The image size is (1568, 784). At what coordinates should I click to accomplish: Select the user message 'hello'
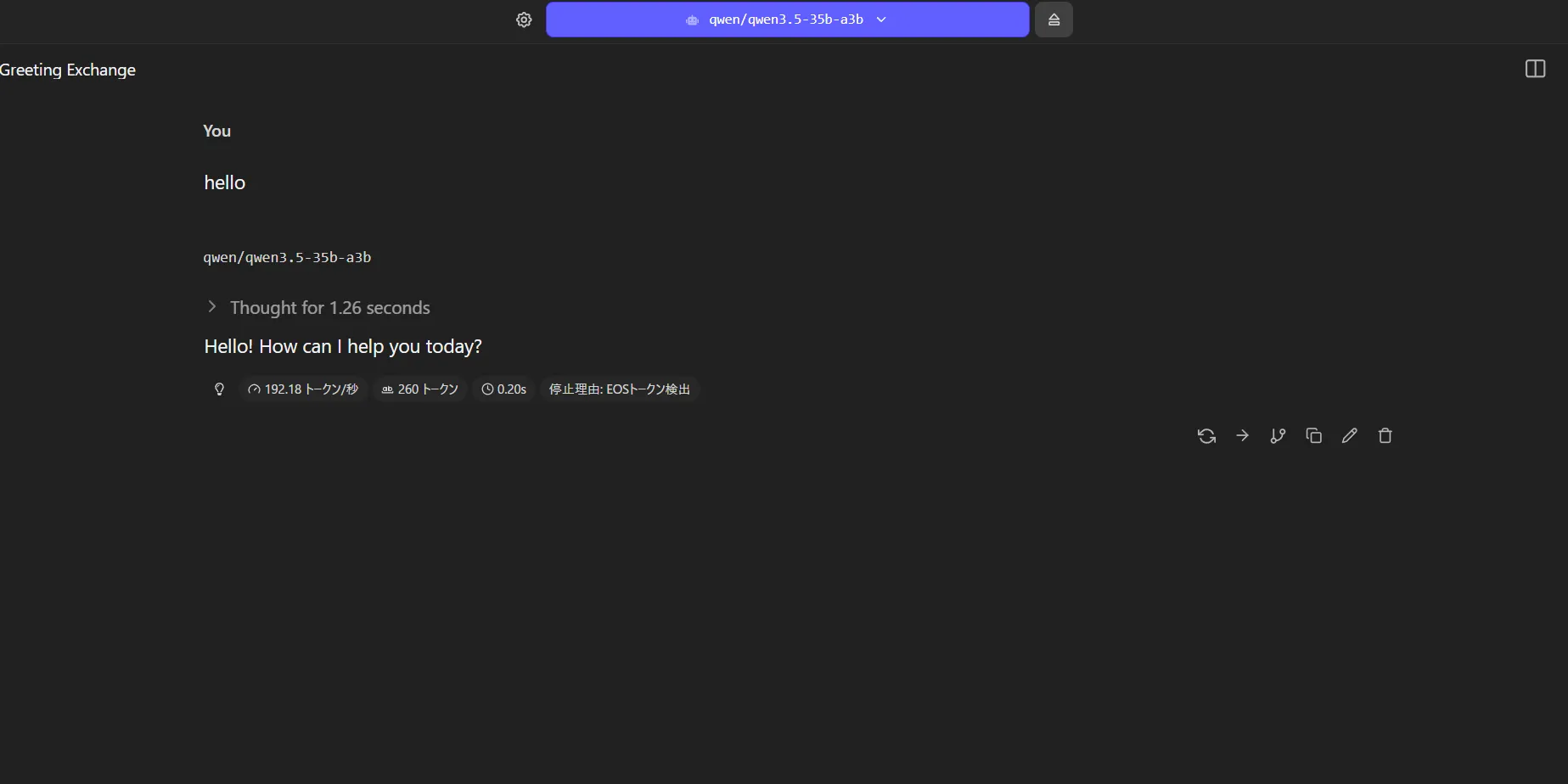click(225, 182)
